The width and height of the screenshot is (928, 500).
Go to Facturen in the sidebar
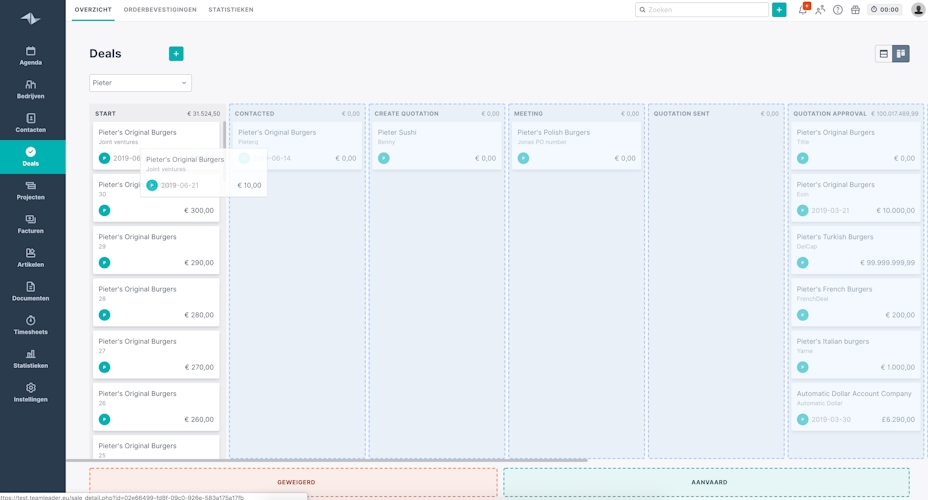point(31,224)
